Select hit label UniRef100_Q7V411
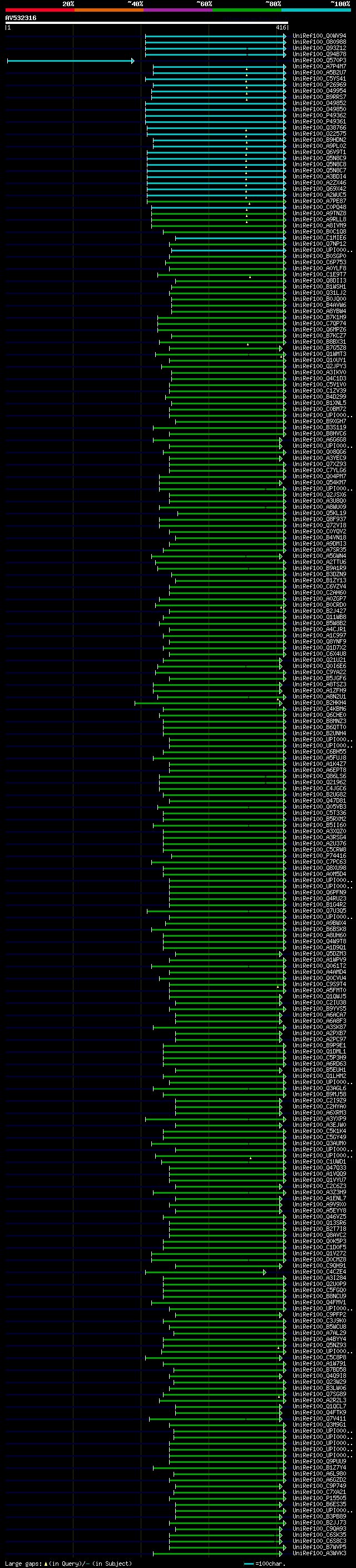 (x=319, y=1419)
